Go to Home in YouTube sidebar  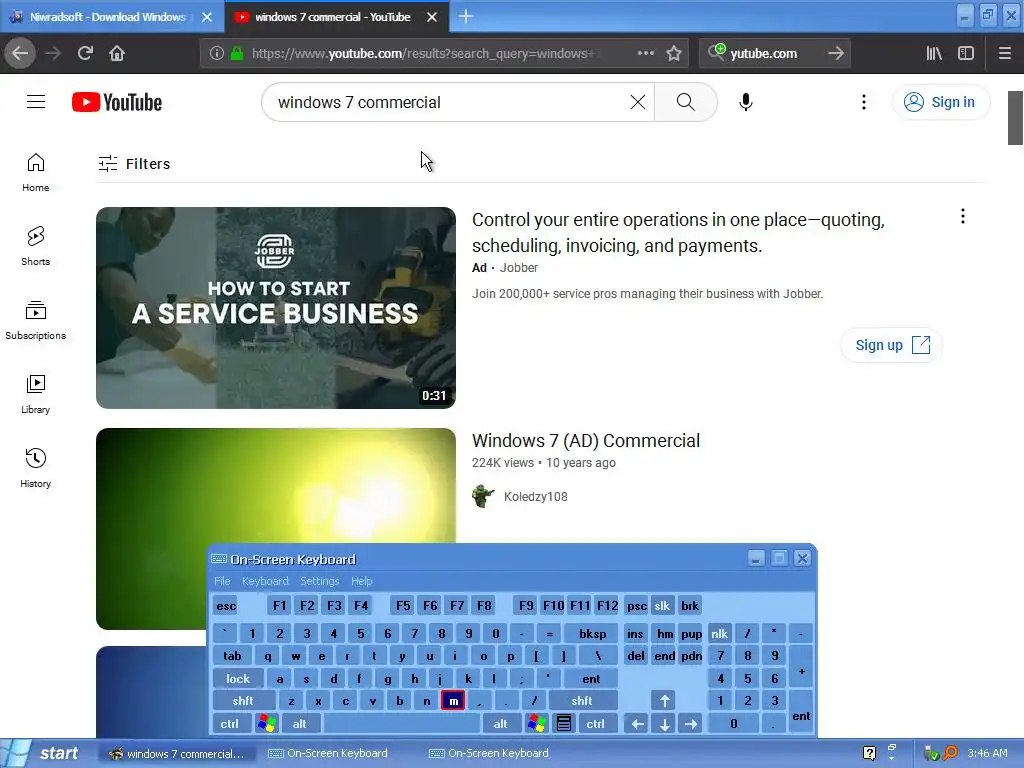pyautogui.click(x=35, y=172)
